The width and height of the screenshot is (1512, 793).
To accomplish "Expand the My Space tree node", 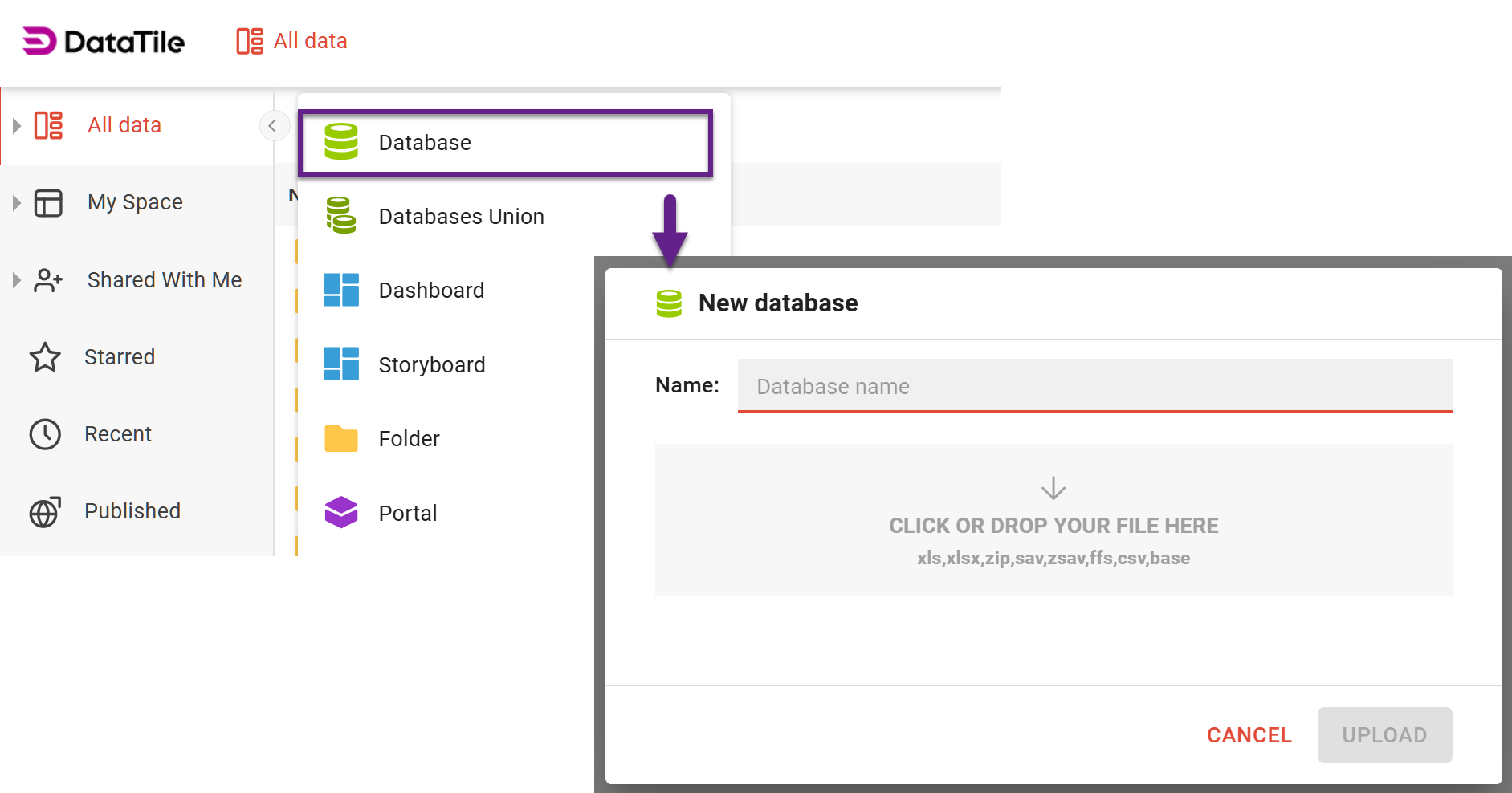I will [16, 202].
